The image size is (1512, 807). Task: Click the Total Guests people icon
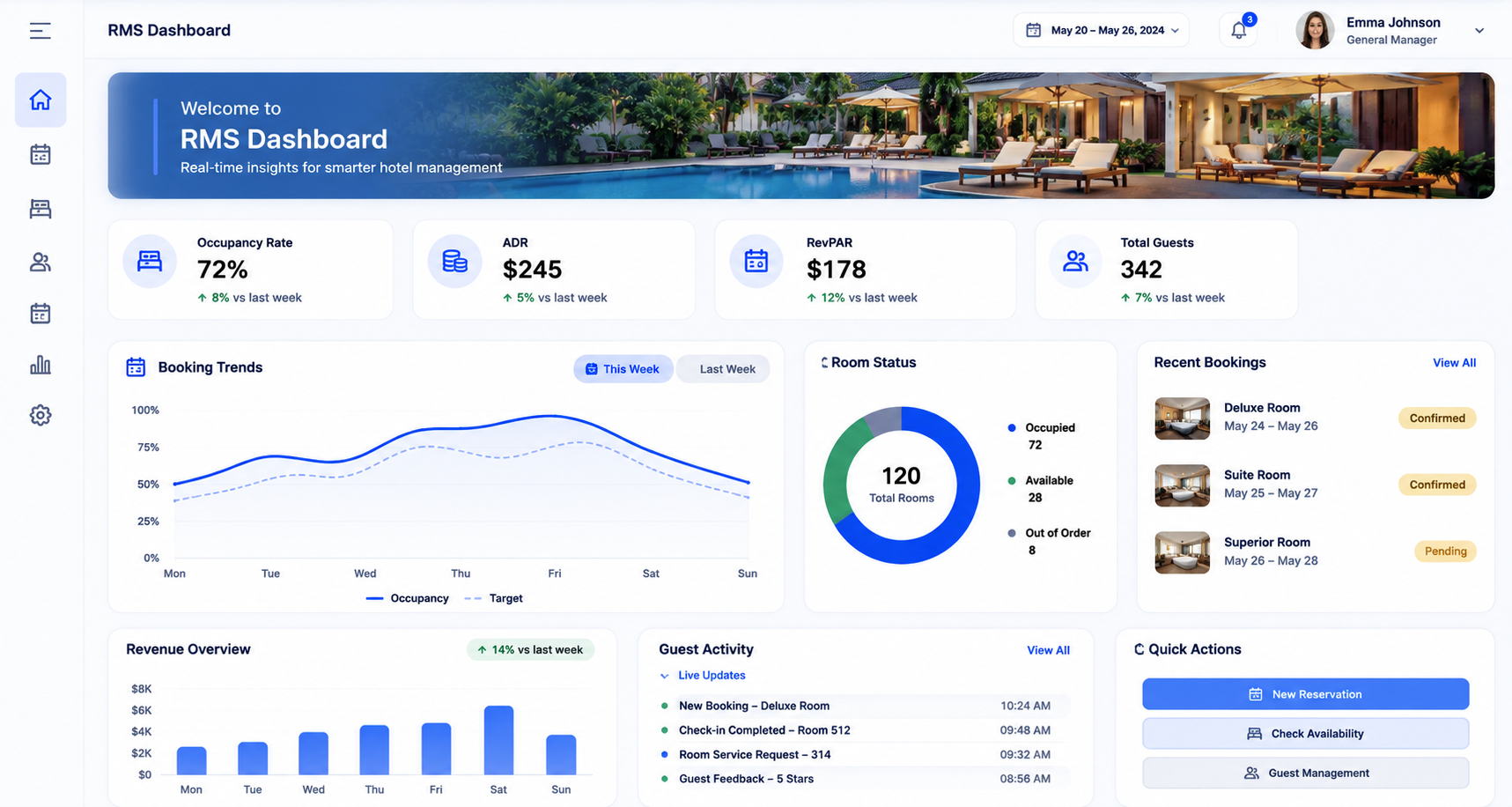(1075, 261)
